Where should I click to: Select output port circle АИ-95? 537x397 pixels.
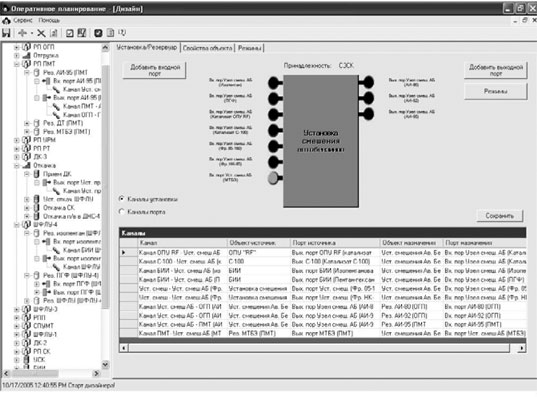(368, 114)
